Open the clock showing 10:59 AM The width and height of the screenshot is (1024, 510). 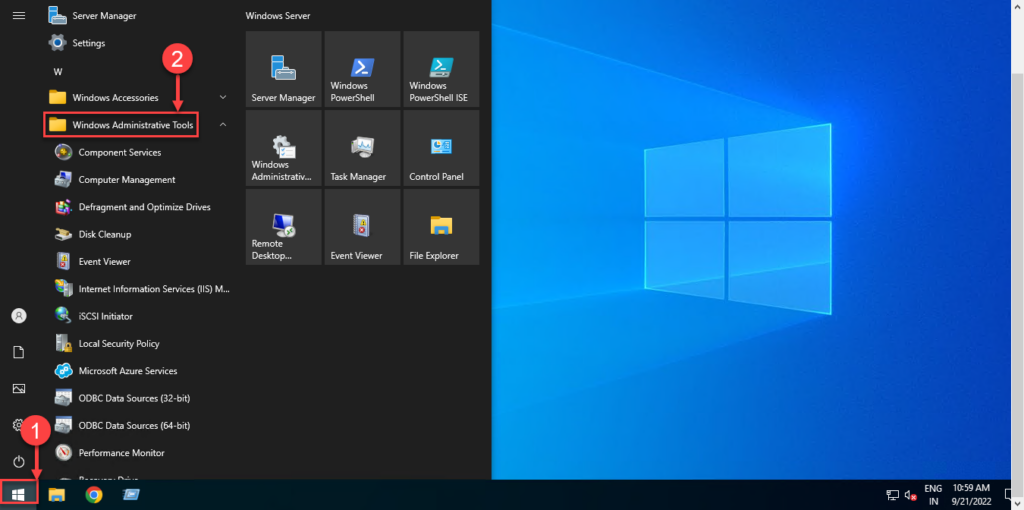tap(971, 494)
